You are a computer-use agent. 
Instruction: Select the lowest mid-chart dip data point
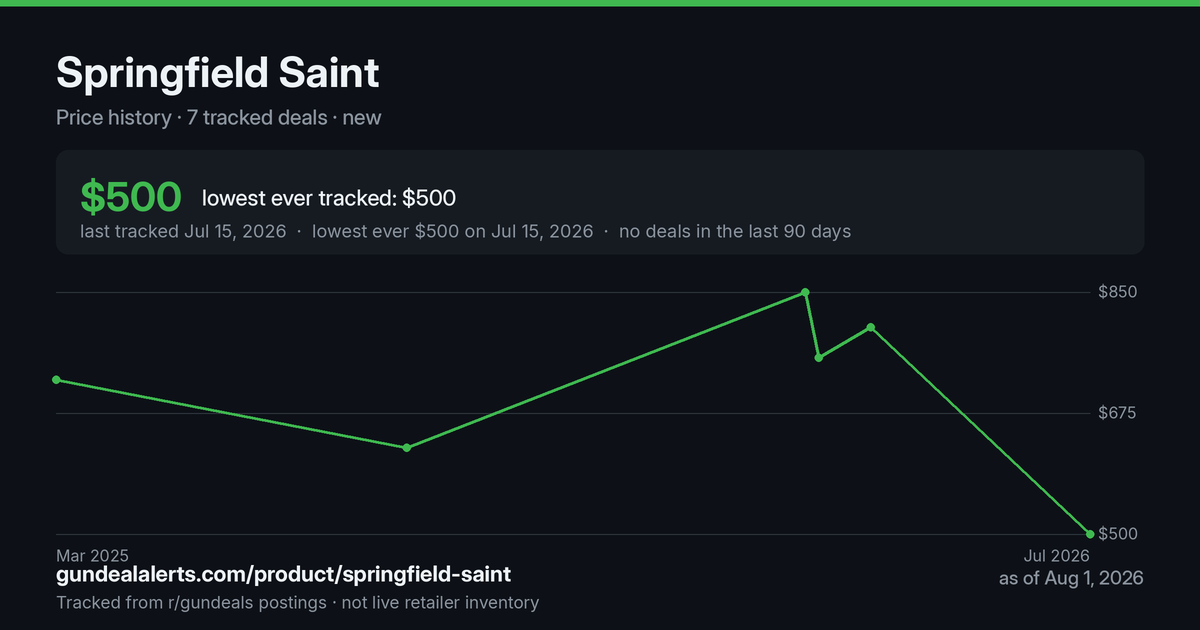click(406, 448)
